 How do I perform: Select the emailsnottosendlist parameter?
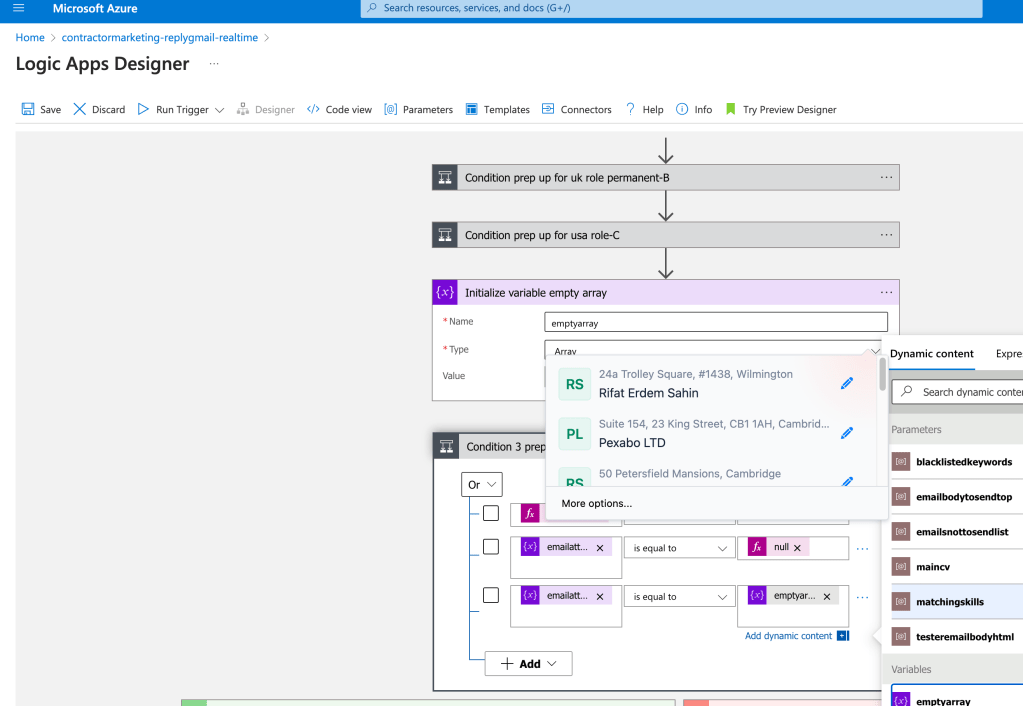(956, 532)
